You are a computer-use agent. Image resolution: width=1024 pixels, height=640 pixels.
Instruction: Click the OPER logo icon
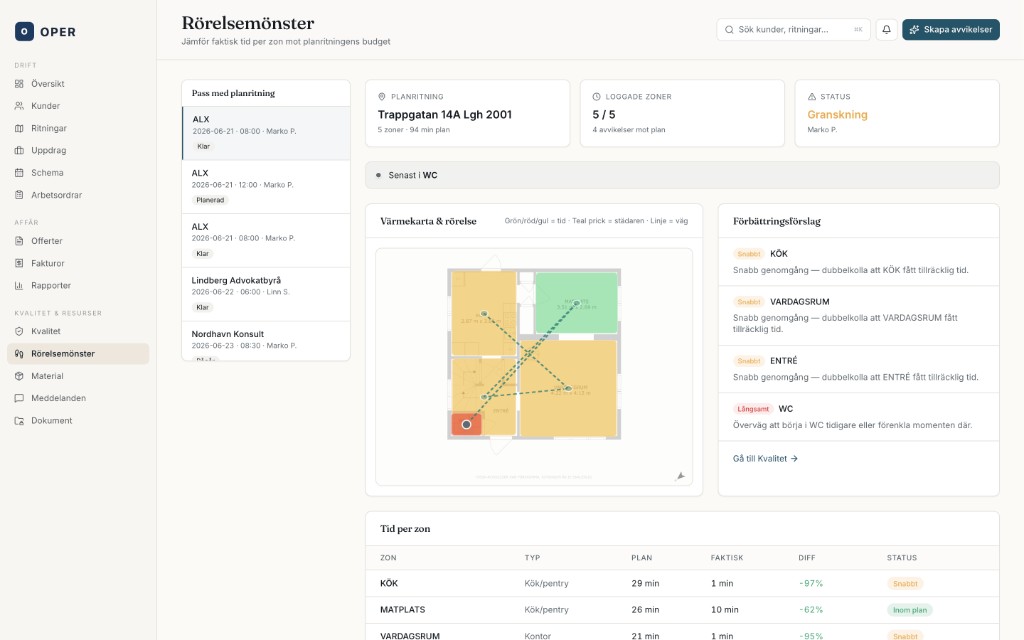(x=24, y=31)
